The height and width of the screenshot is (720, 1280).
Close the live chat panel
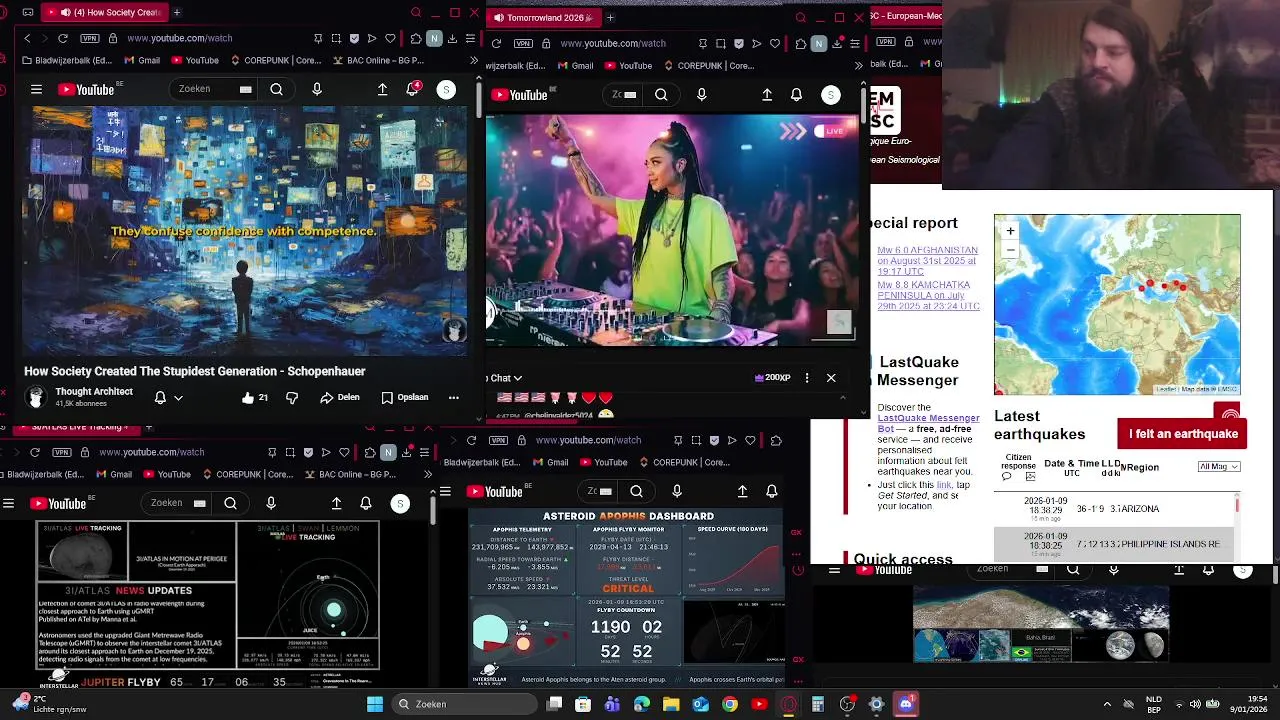point(831,378)
